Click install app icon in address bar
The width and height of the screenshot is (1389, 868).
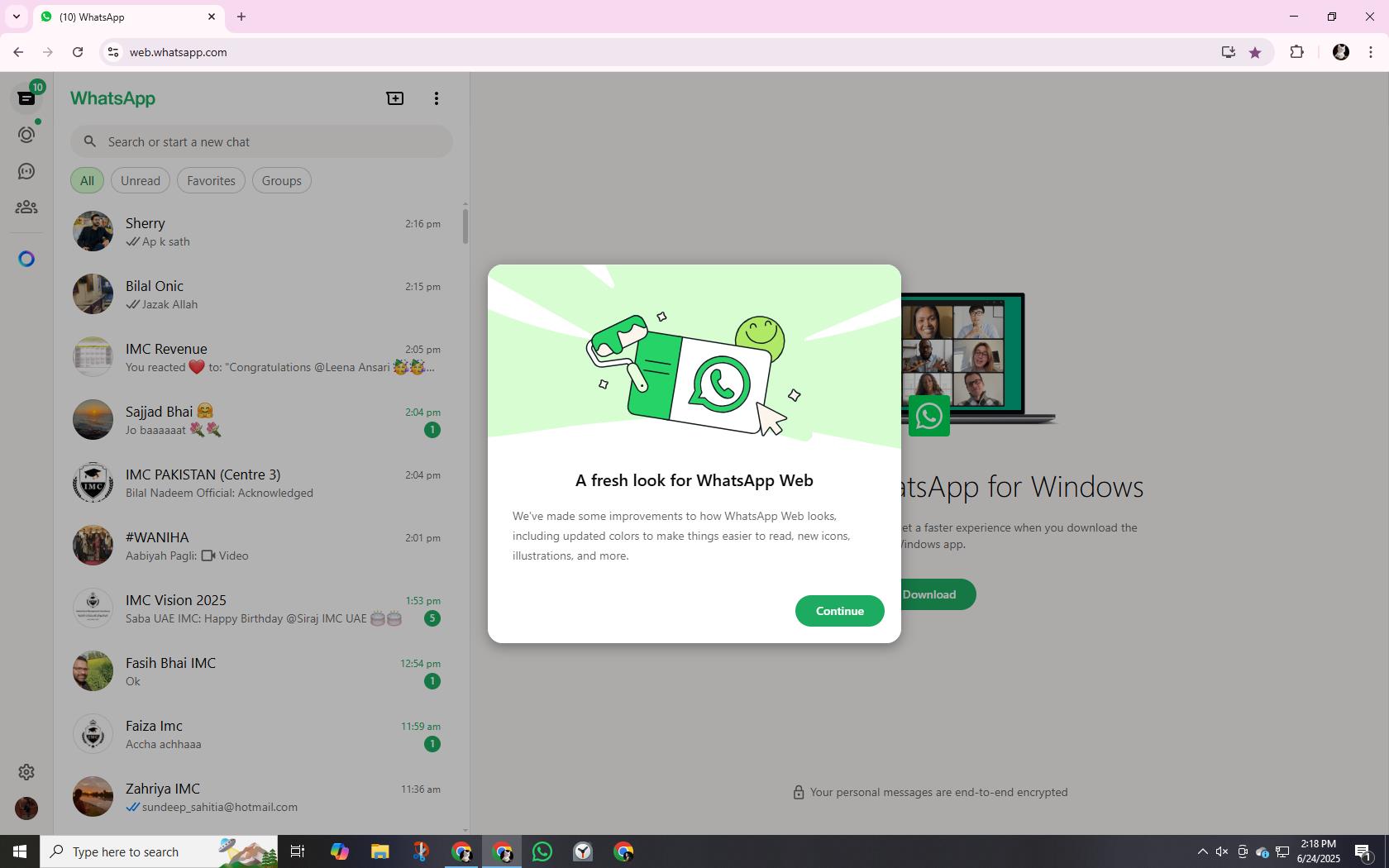[x=1229, y=52]
